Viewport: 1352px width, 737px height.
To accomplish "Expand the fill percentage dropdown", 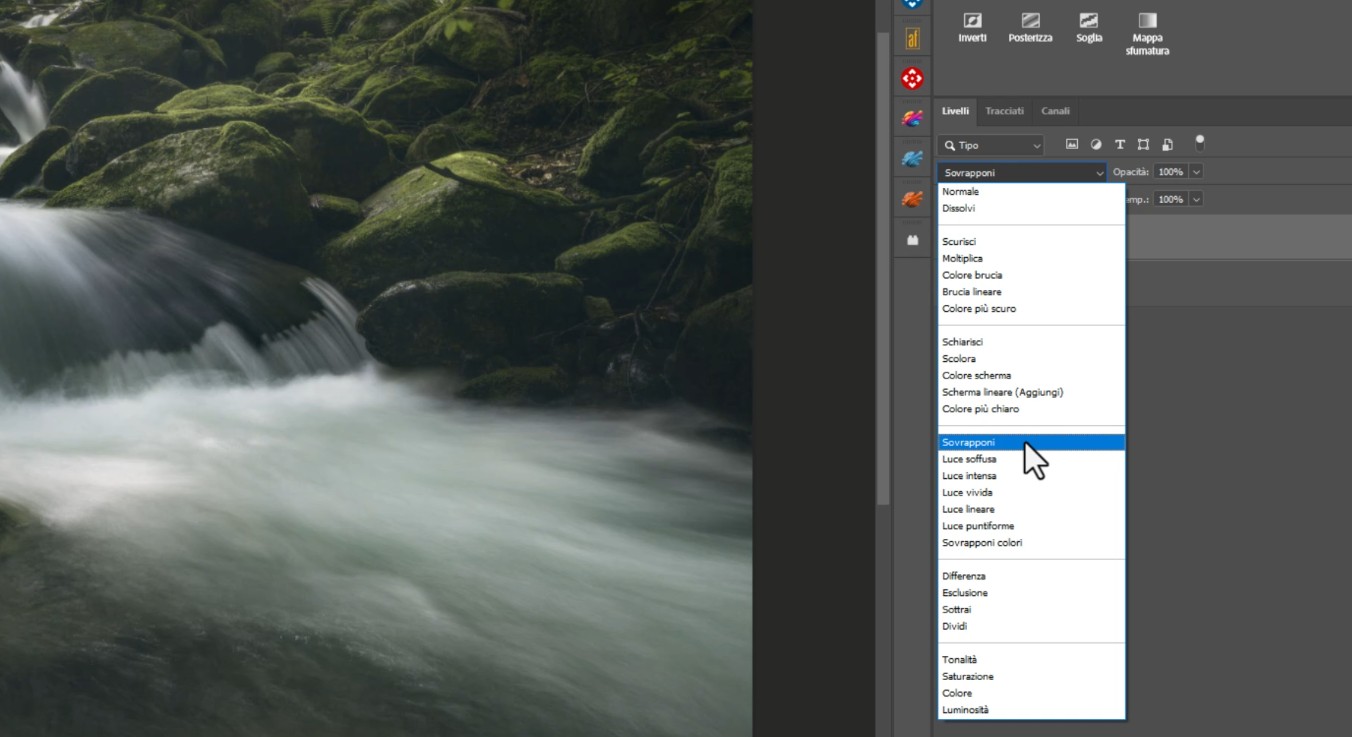I will (x=1196, y=198).
